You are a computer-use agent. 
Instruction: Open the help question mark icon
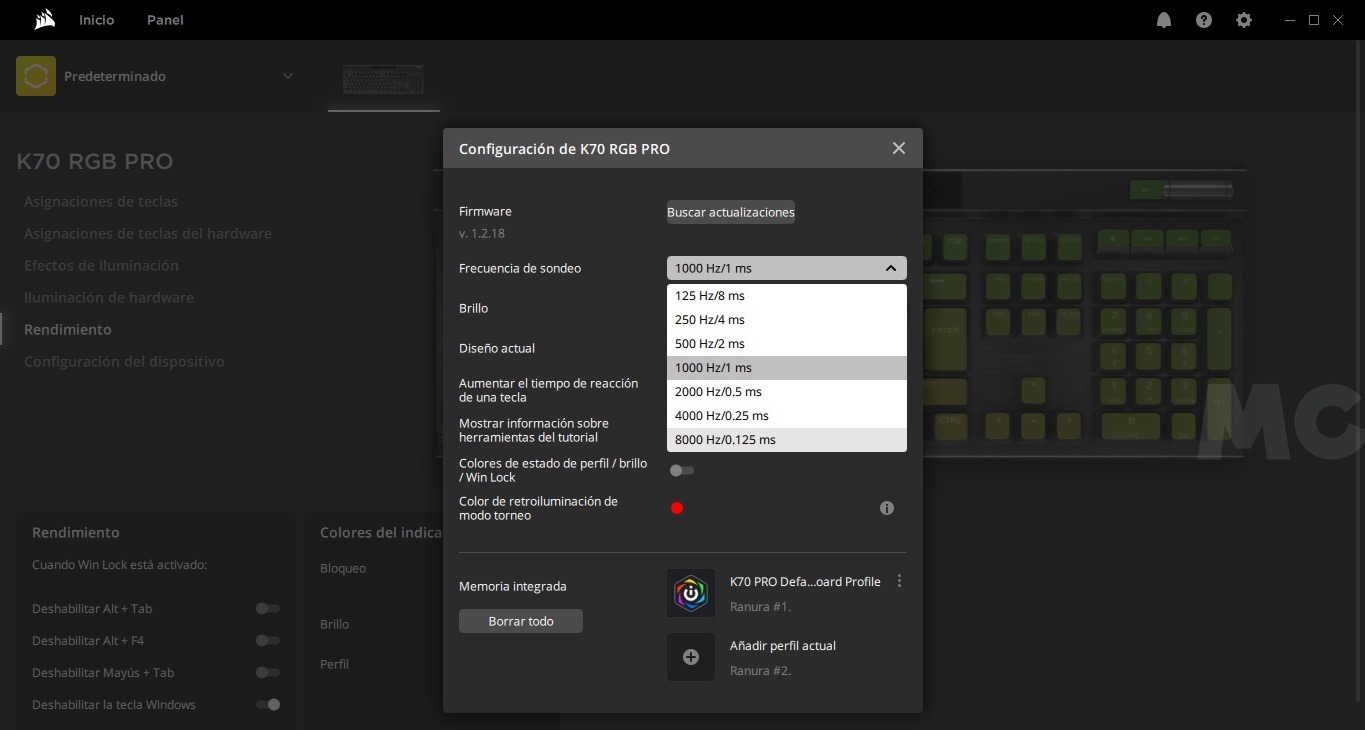[1204, 20]
